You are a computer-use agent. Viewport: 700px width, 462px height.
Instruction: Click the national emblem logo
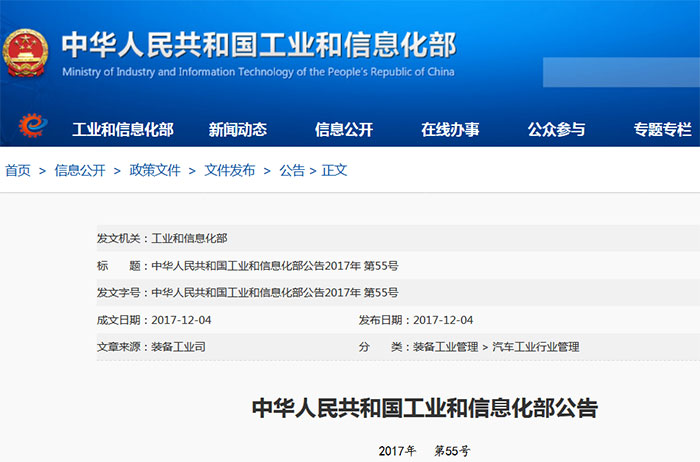pyautogui.click(x=25, y=53)
